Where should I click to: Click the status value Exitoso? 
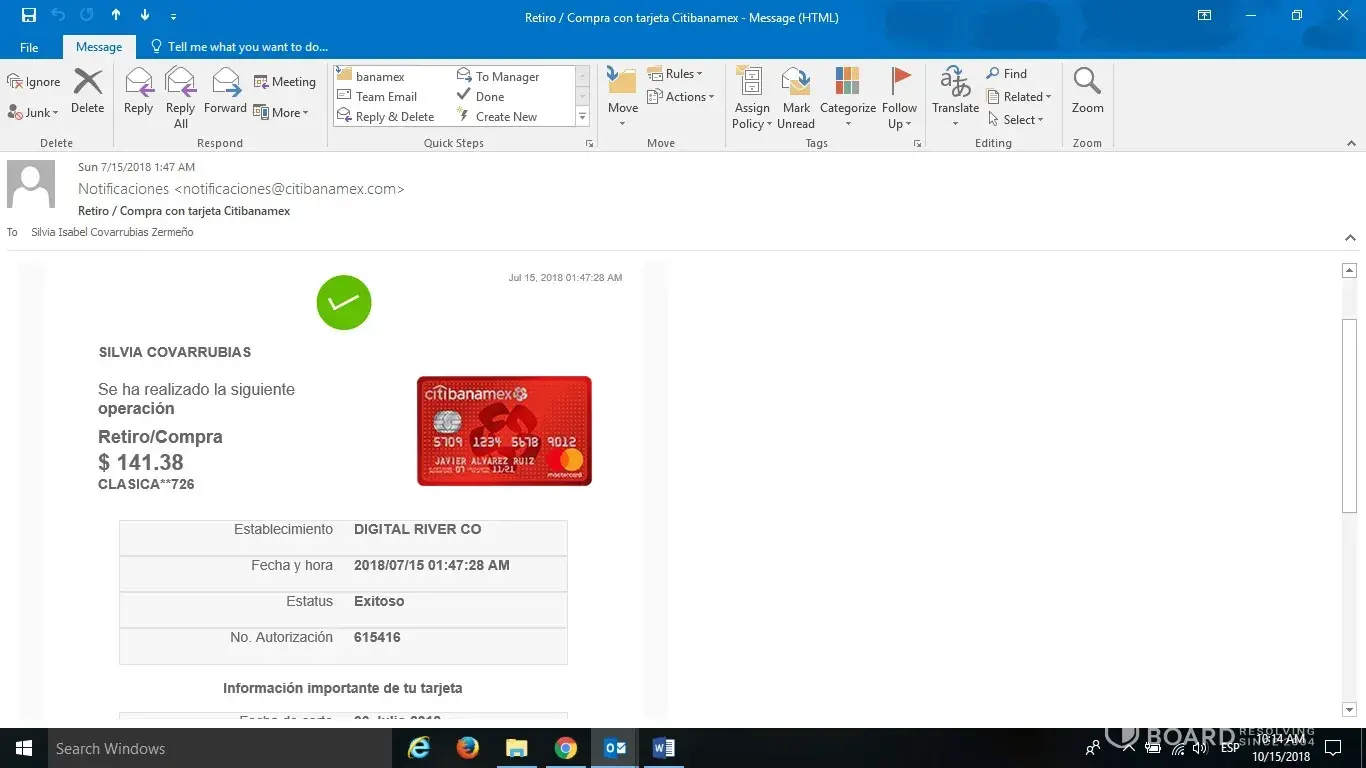pyautogui.click(x=379, y=601)
